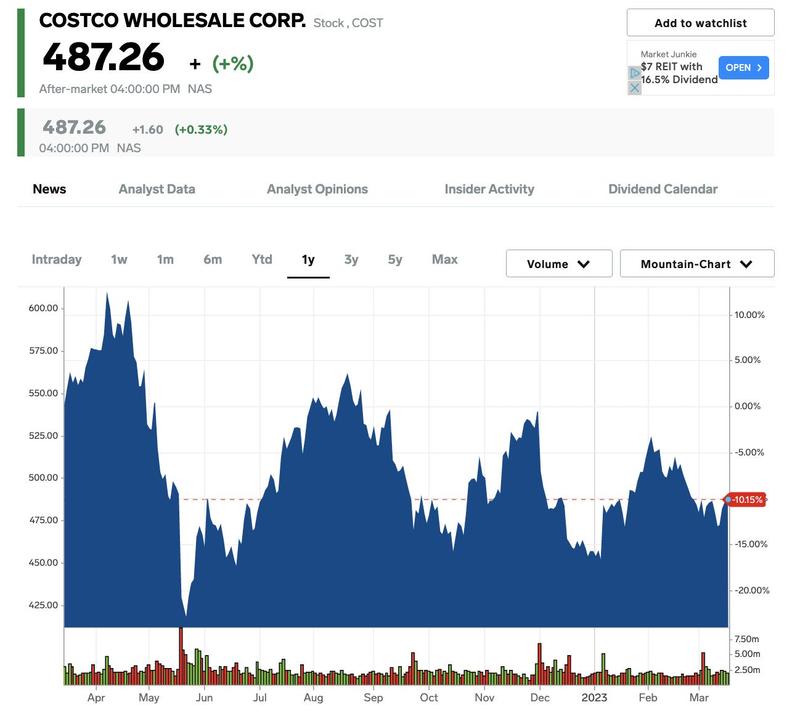Switch to the News tab
The image size is (800, 721).
coord(49,189)
